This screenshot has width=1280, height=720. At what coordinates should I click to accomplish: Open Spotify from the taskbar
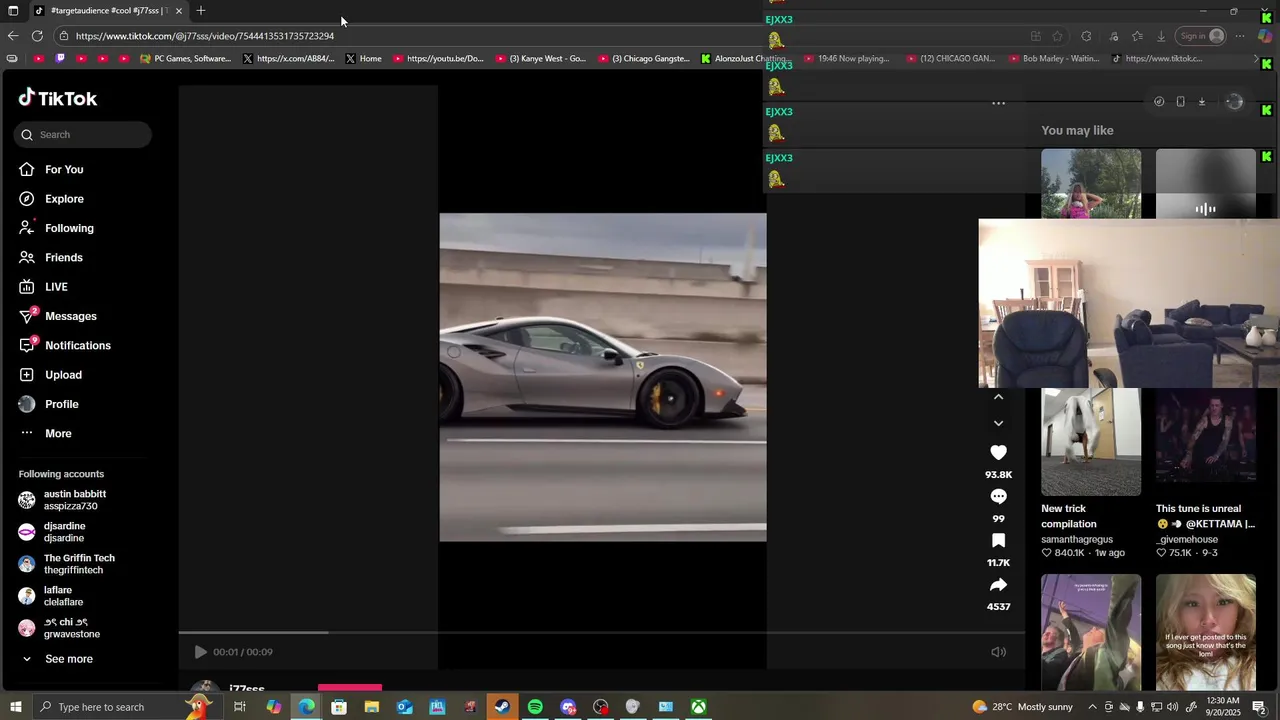pyautogui.click(x=535, y=707)
